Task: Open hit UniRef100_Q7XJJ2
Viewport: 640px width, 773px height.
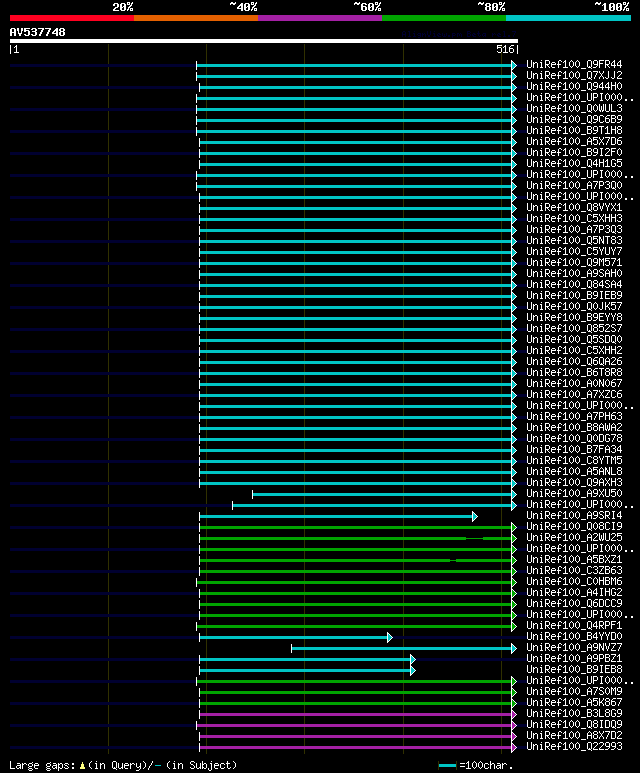Action: 574,75
